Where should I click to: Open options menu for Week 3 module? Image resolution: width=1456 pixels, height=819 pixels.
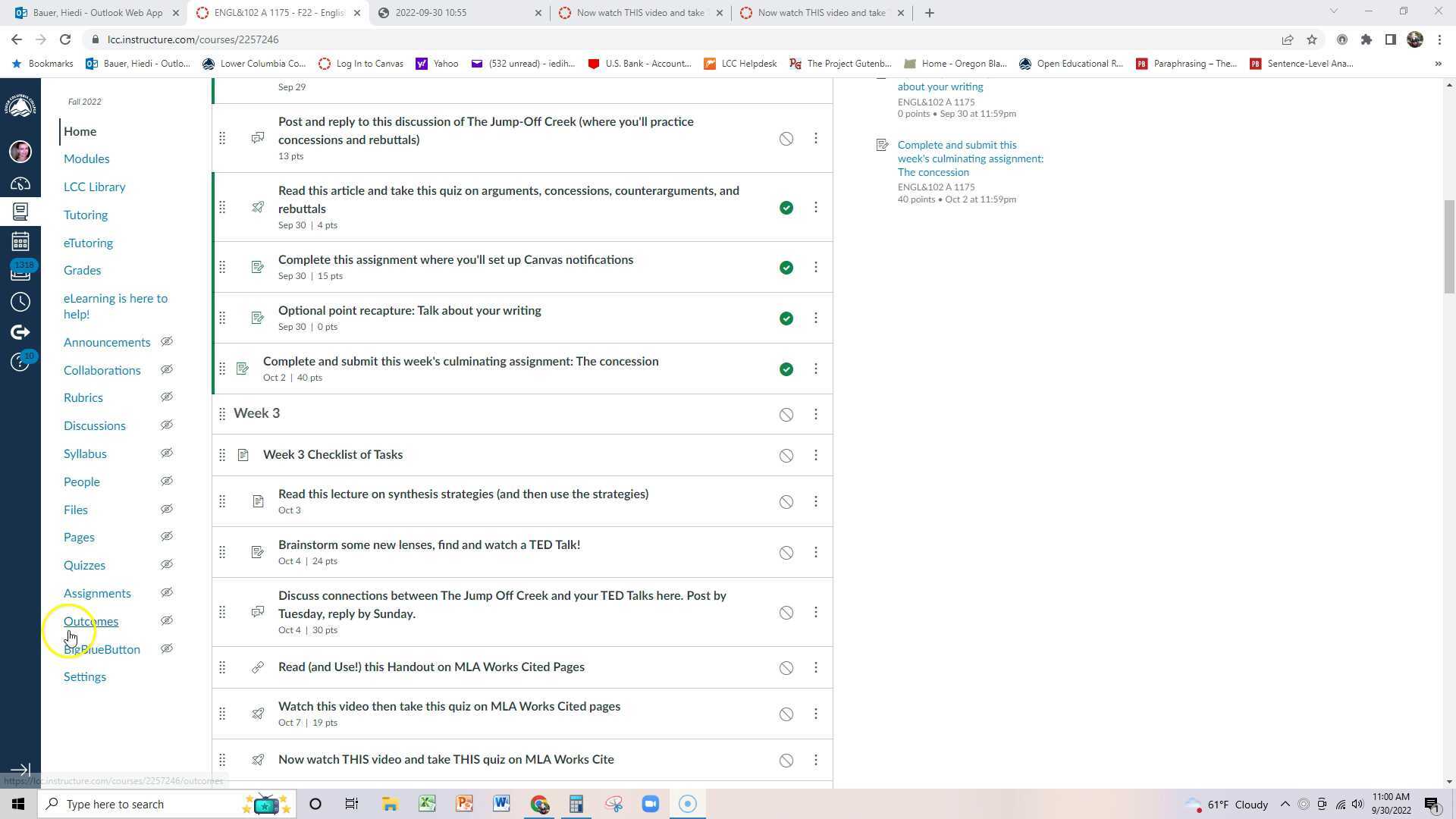[816, 415]
